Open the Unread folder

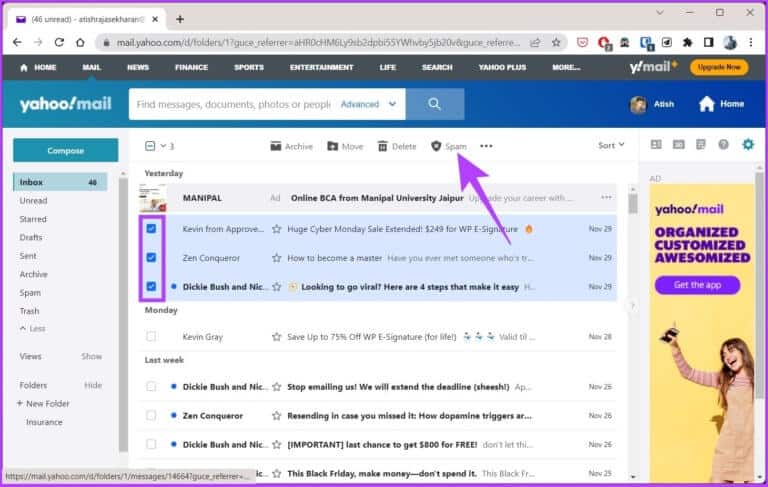click(33, 200)
